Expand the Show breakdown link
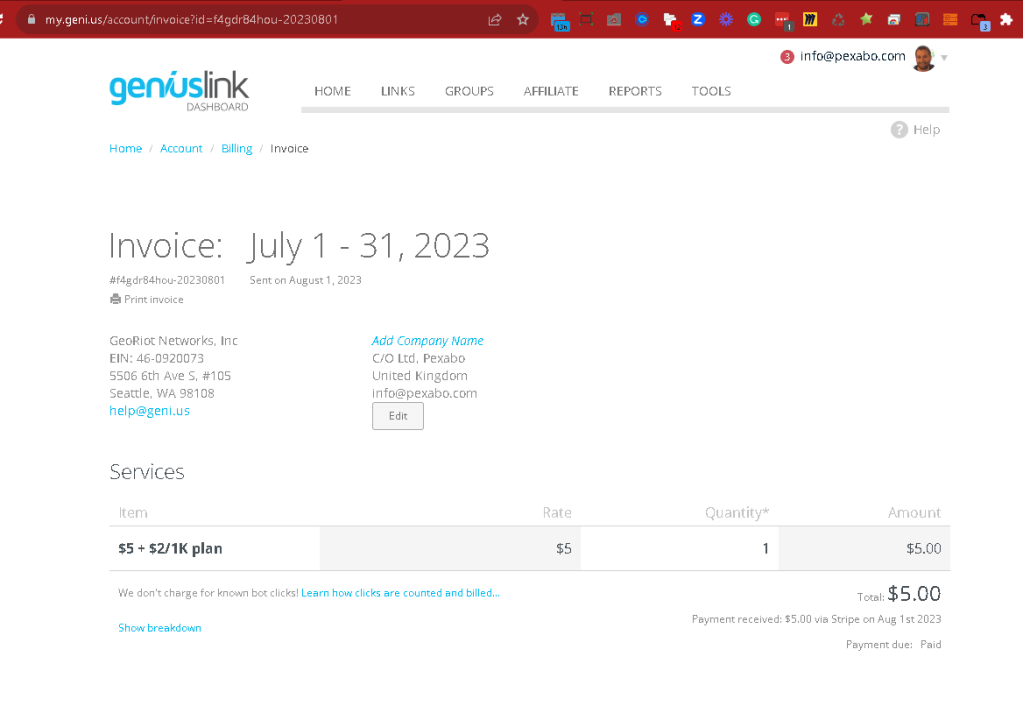Viewport: 1023px width, 727px height. [x=160, y=628]
